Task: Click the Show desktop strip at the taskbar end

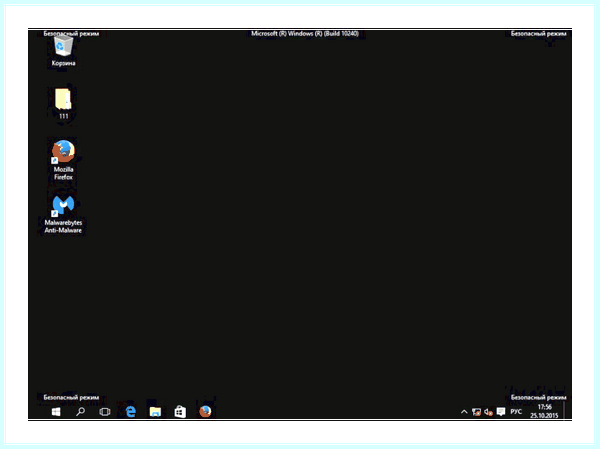Action: click(x=564, y=411)
